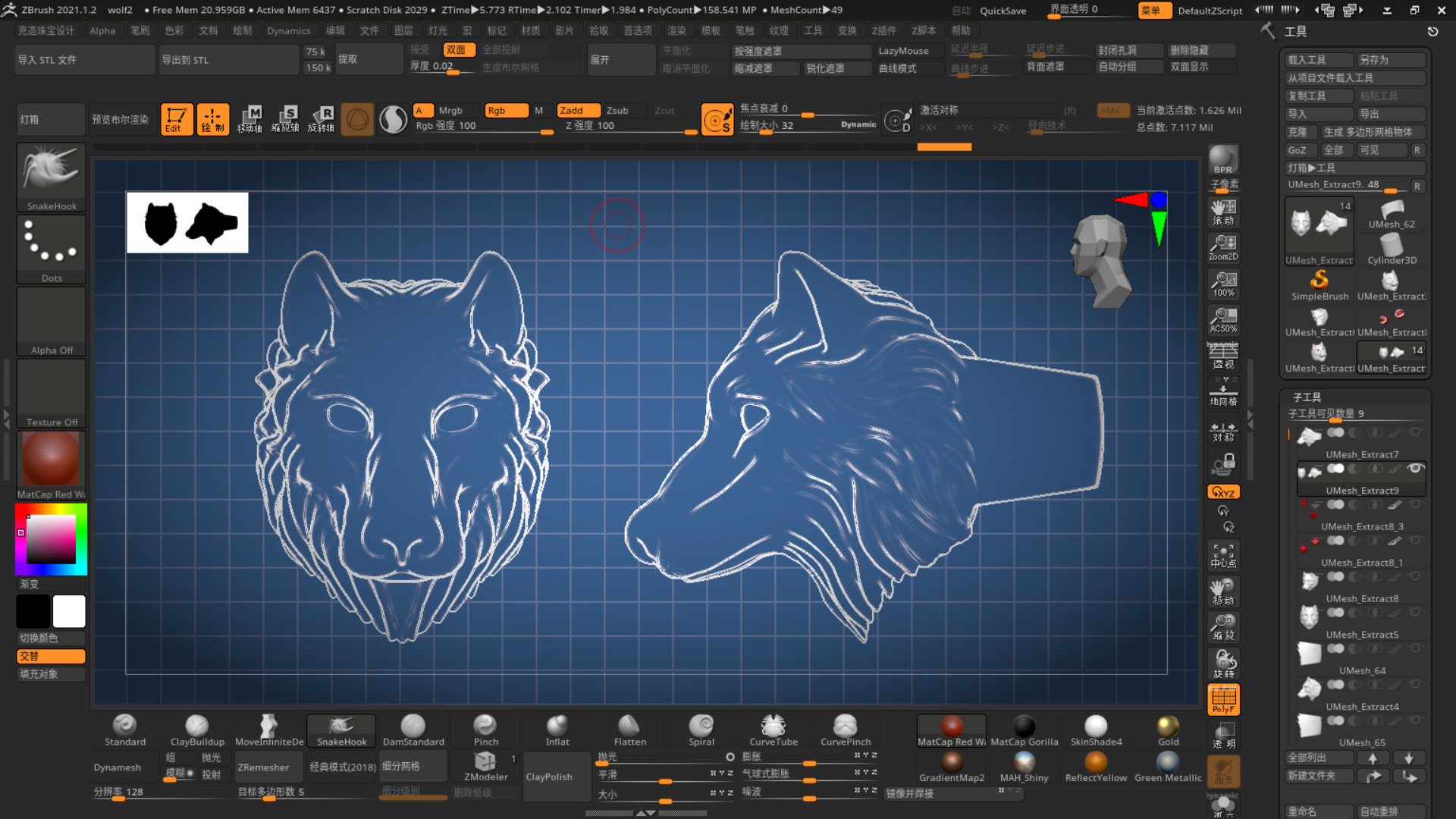Toggle Zadd sculpting mode off
Screen dimensions: 1456x819
click(578, 110)
